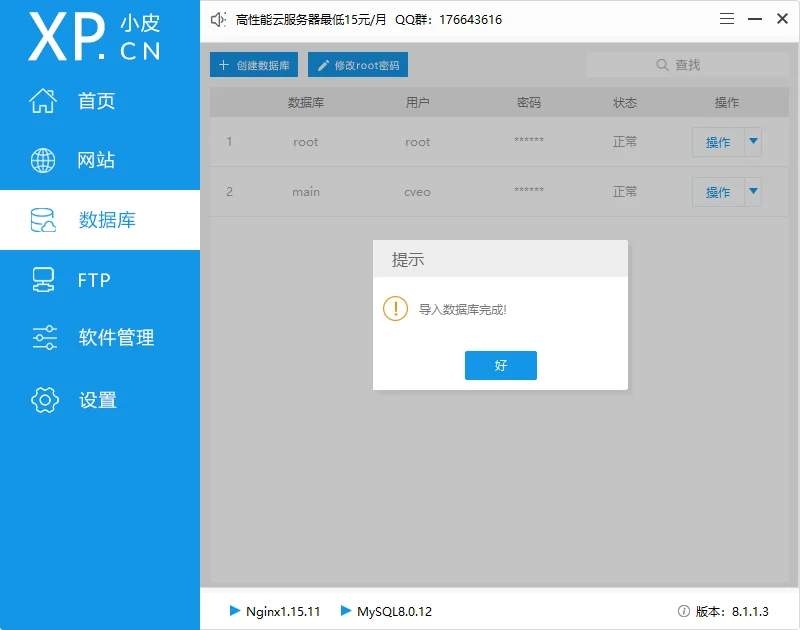The width and height of the screenshot is (800, 630).
Task: Confirm the dialog with the 好 button
Action: click(500, 366)
